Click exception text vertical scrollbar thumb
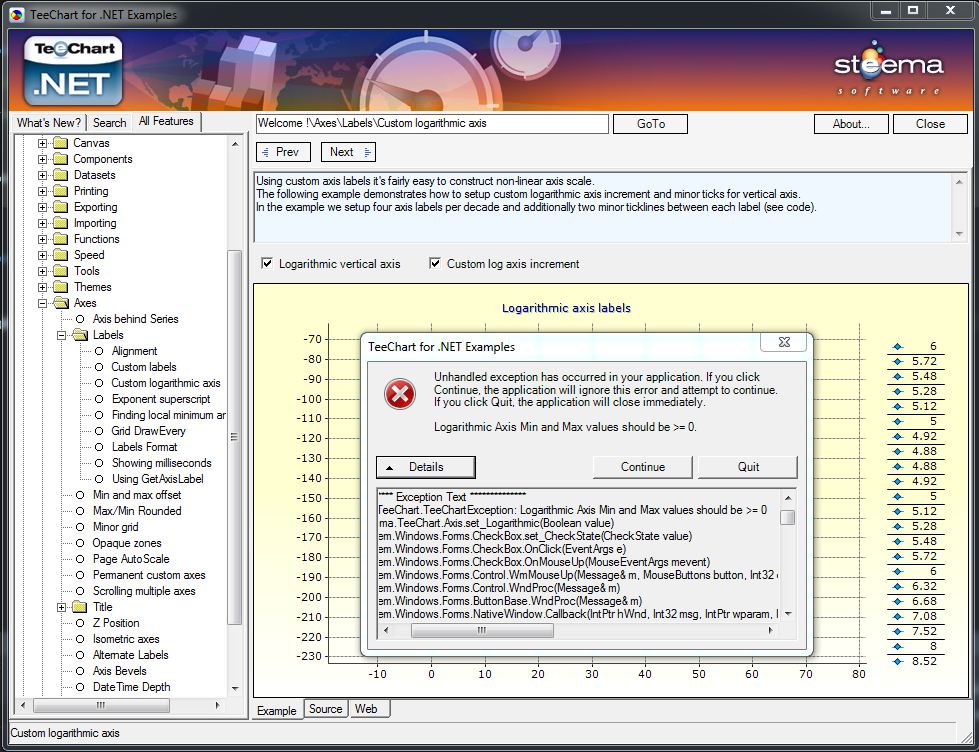 click(788, 518)
